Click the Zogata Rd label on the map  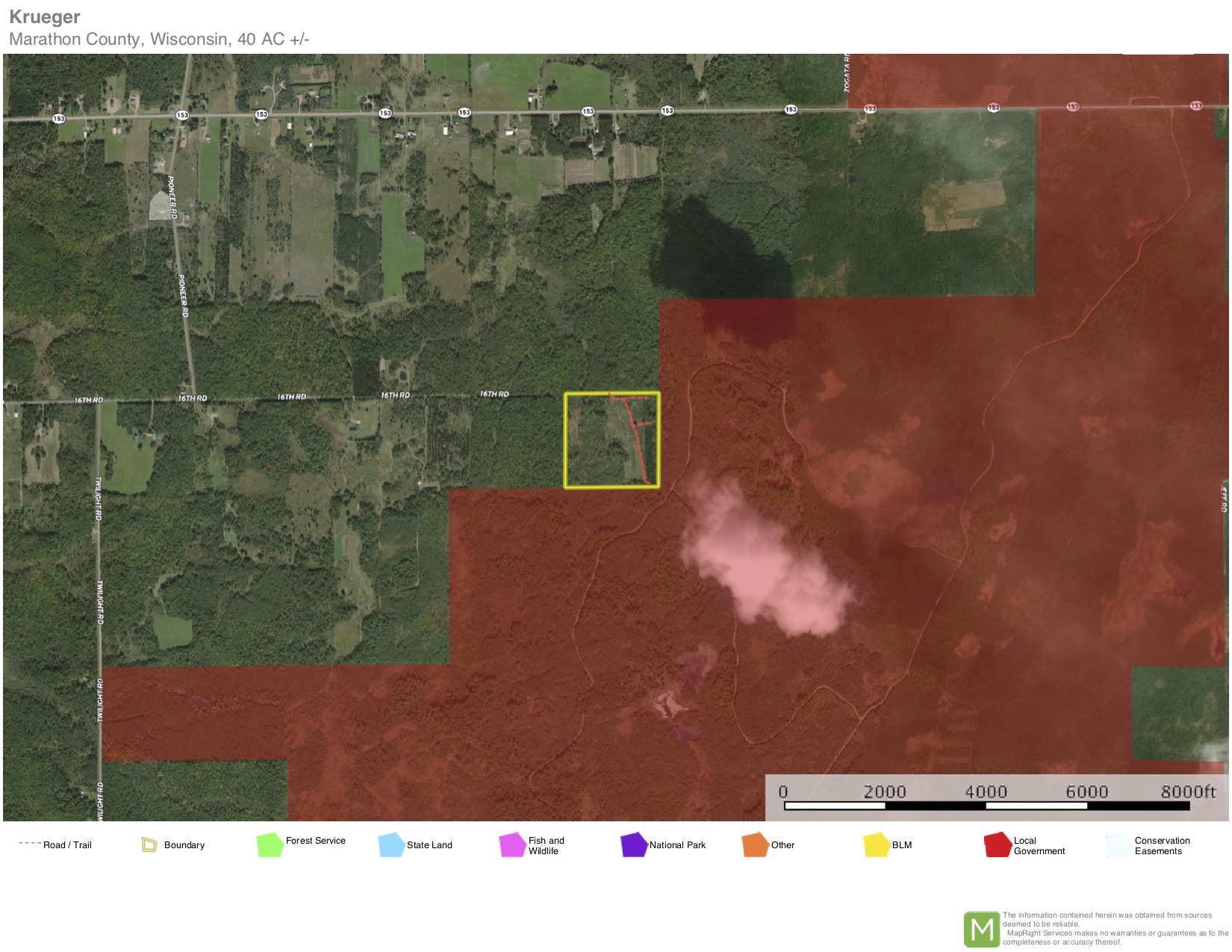coord(847,73)
